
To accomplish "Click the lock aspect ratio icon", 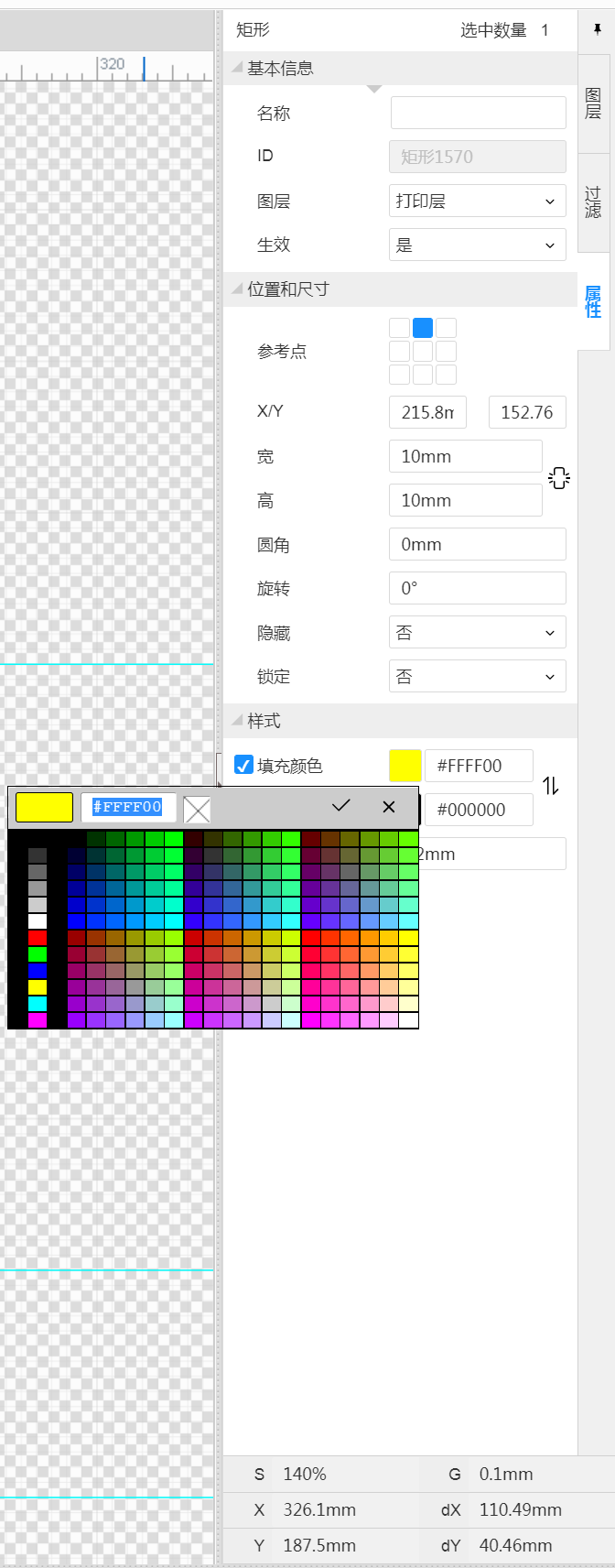I will tap(558, 478).
